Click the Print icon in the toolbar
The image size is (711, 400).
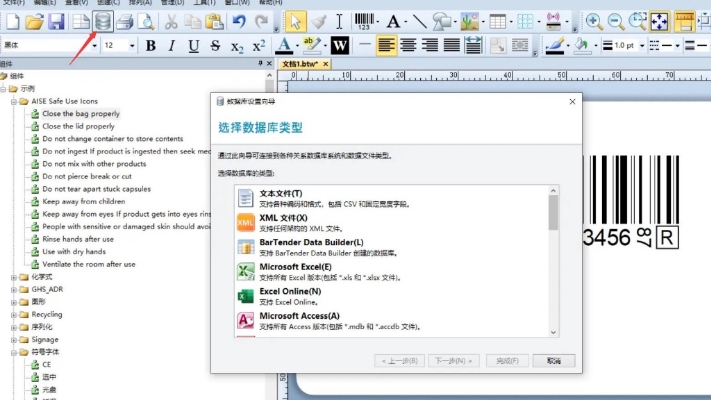point(124,21)
